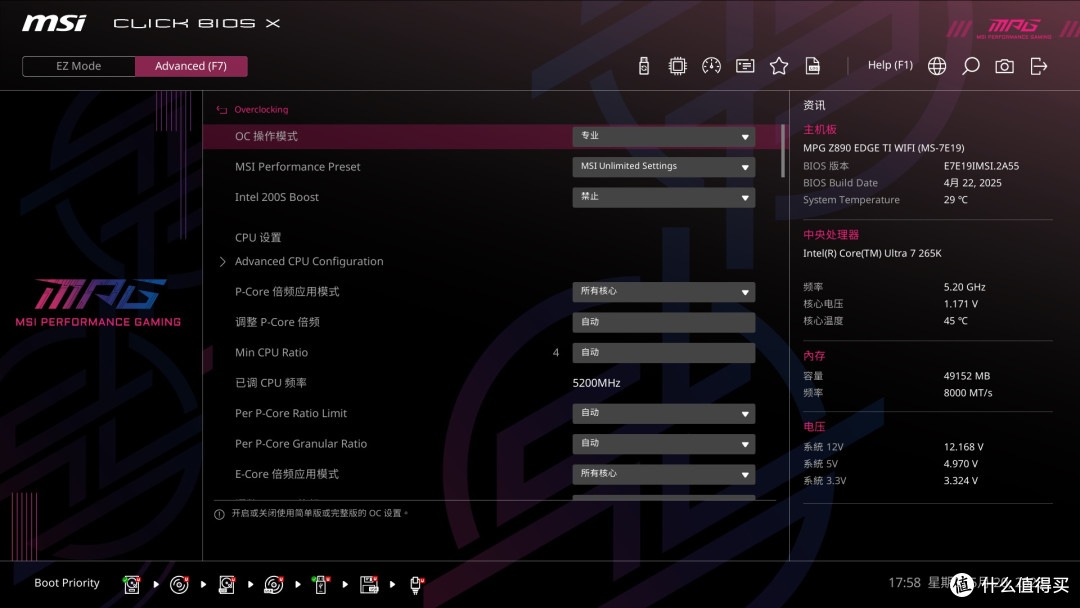Open the Intel 200S Boost dropdown

[663, 197]
